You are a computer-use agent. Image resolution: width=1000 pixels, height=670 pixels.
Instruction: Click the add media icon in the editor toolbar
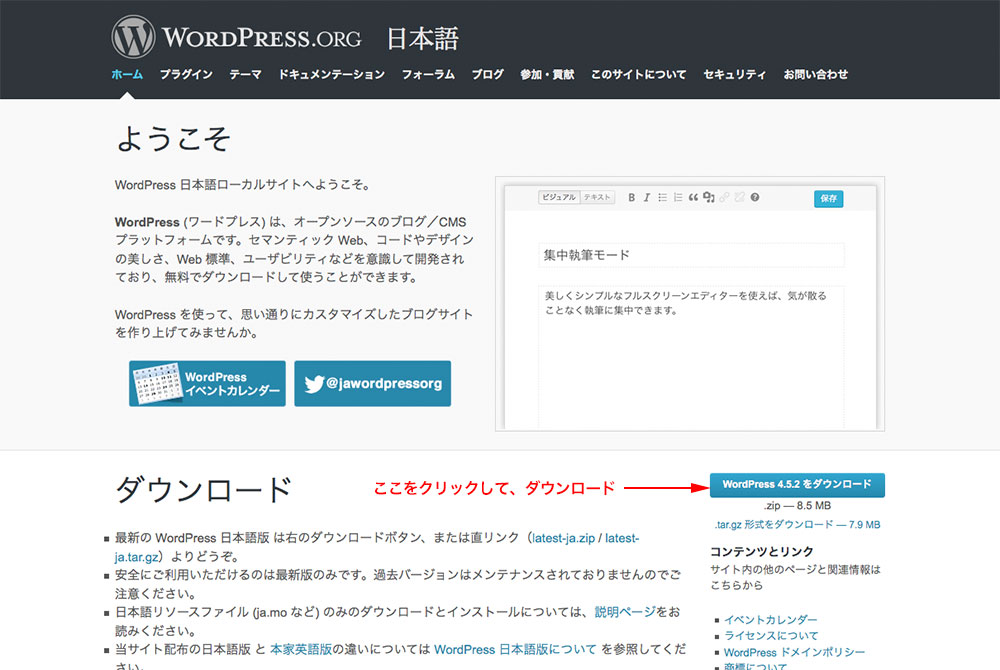click(x=709, y=198)
